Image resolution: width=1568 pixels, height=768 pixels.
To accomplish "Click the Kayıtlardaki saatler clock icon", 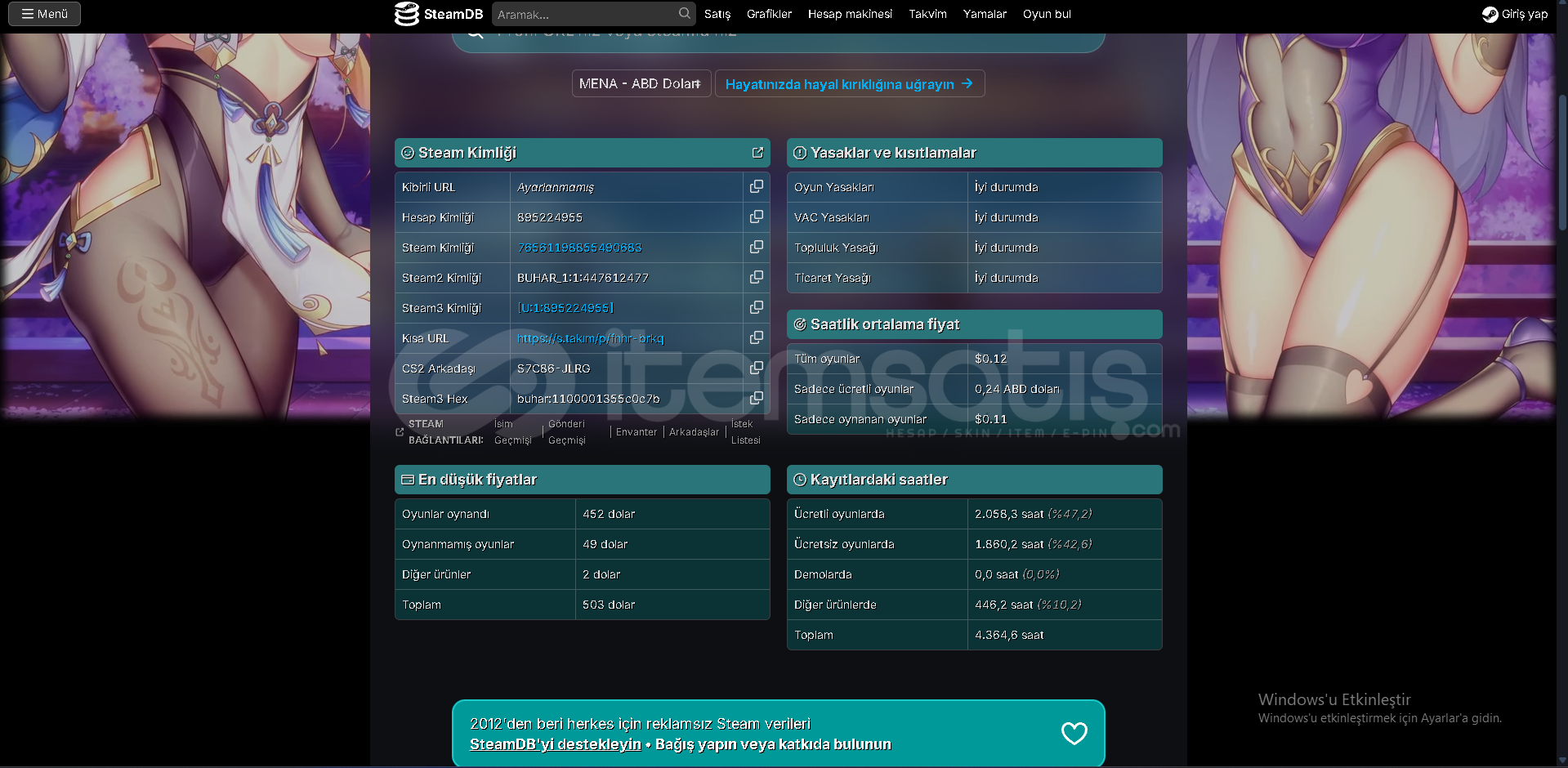I will point(800,480).
